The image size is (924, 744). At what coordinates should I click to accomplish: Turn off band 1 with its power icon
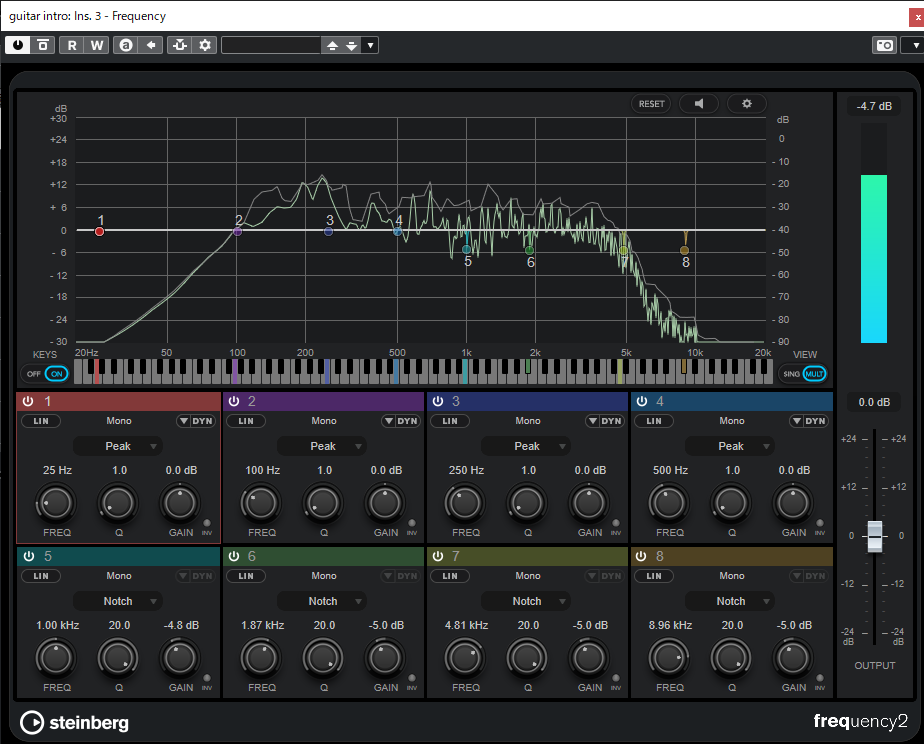pyautogui.click(x=28, y=401)
